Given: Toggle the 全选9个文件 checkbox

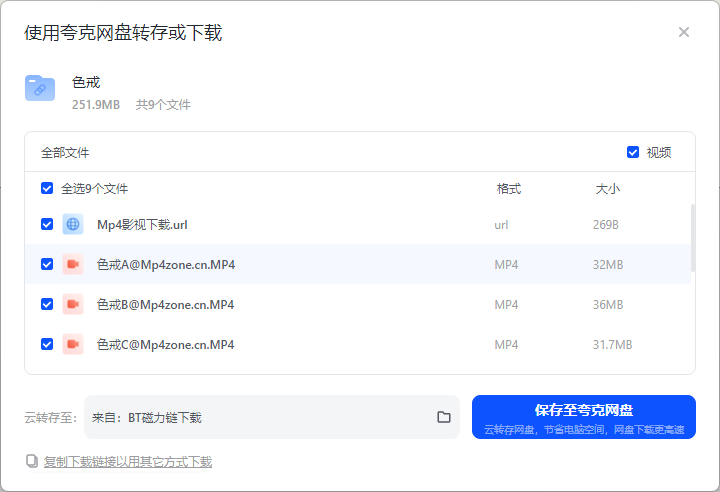Looking at the screenshot, I should (x=47, y=188).
